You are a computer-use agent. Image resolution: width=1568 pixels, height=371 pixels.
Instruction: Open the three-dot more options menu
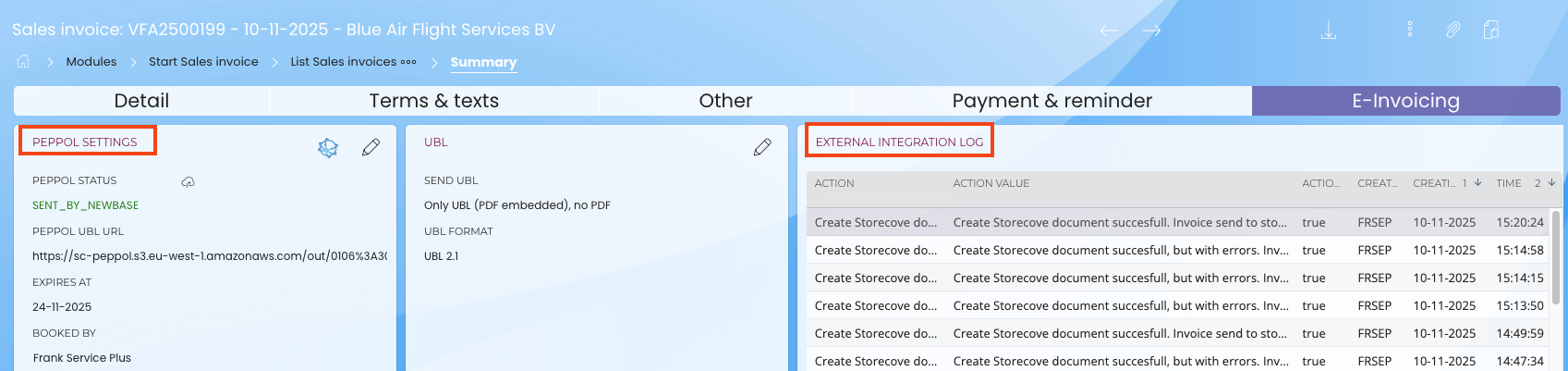(1409, 30)
